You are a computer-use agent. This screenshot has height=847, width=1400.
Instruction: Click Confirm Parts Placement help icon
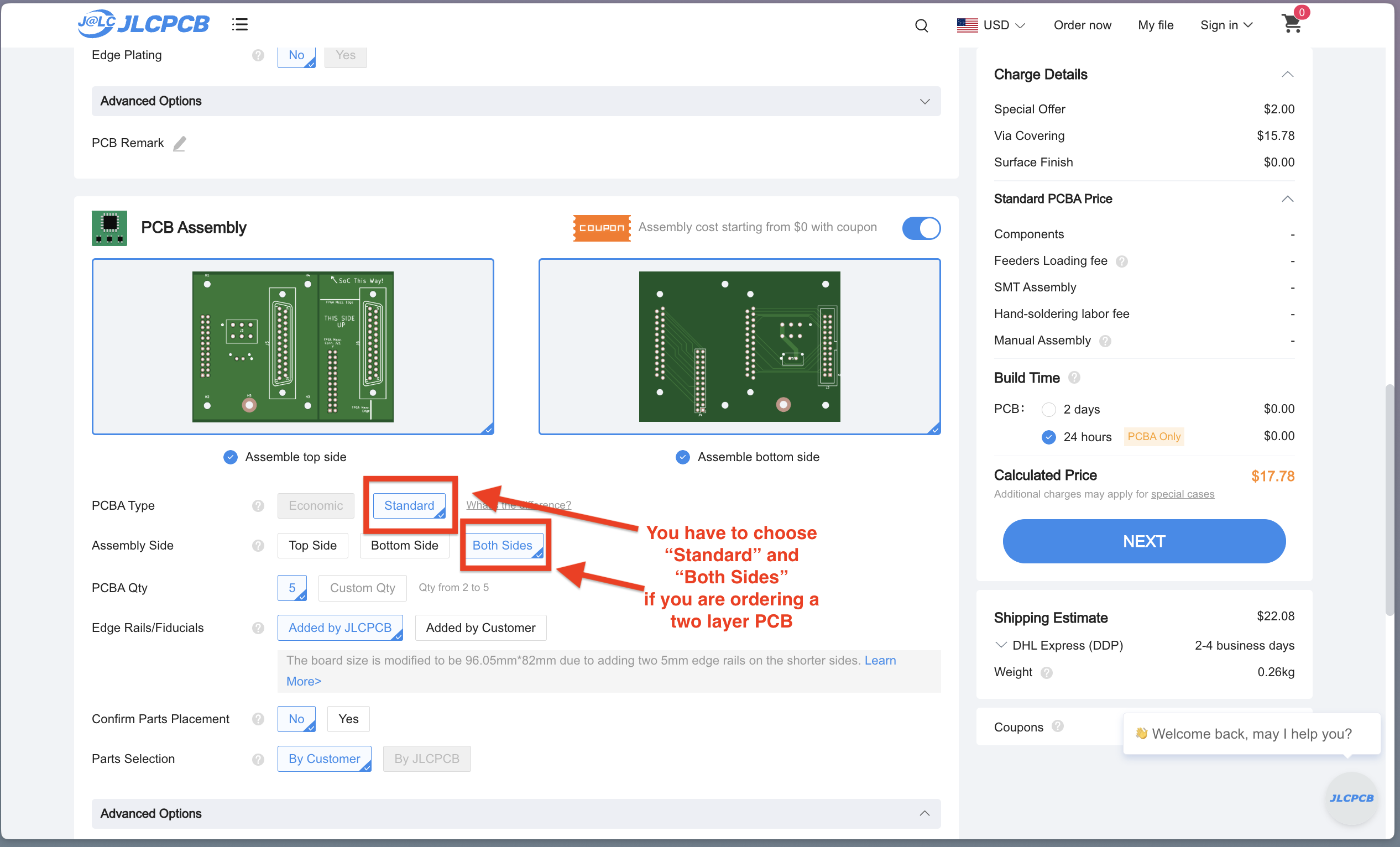(258, 719)
